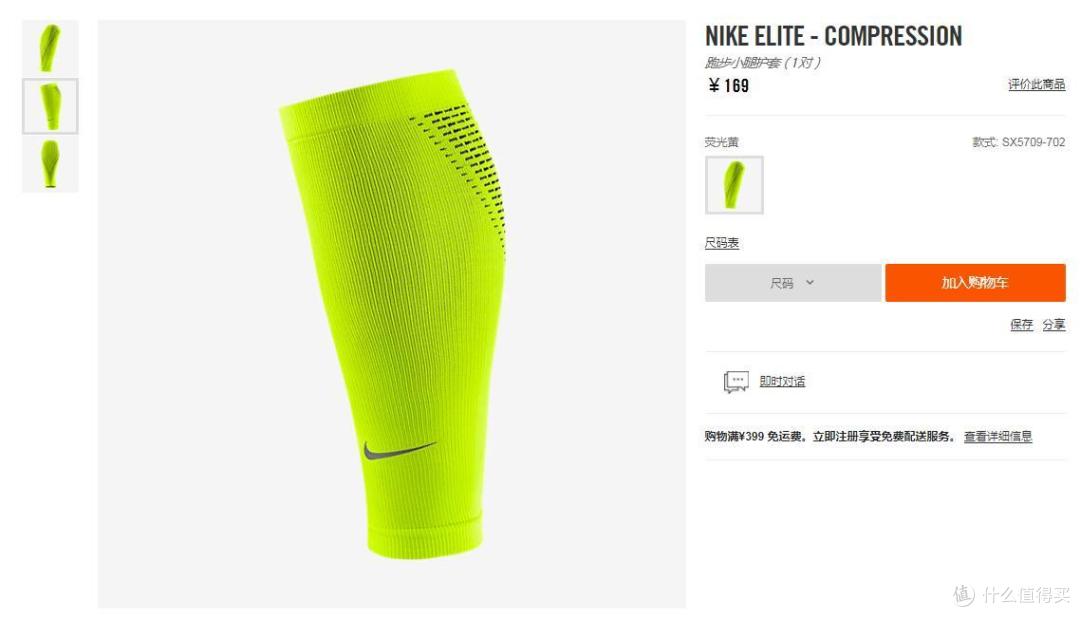This screenshot has height=617, width=1080.
Task: Click the 加入购物车 add to cart button
Action: [975, 282]
